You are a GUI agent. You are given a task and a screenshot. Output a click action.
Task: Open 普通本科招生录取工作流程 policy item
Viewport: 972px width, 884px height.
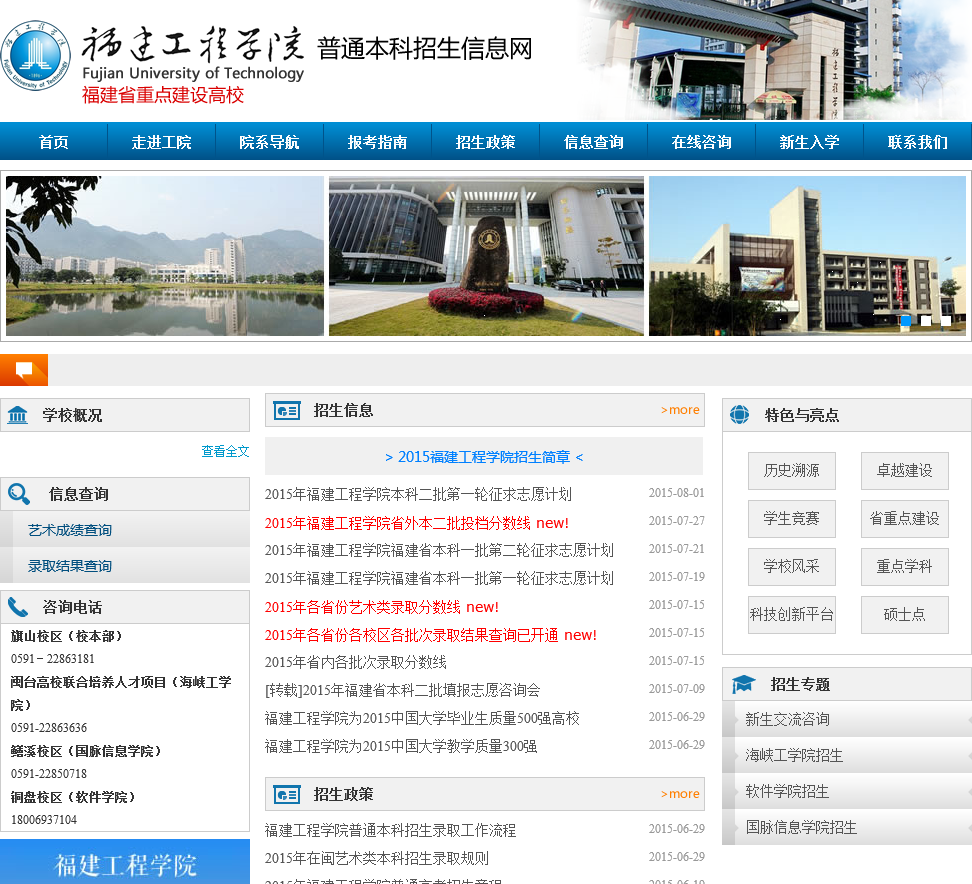pos(391,830)
